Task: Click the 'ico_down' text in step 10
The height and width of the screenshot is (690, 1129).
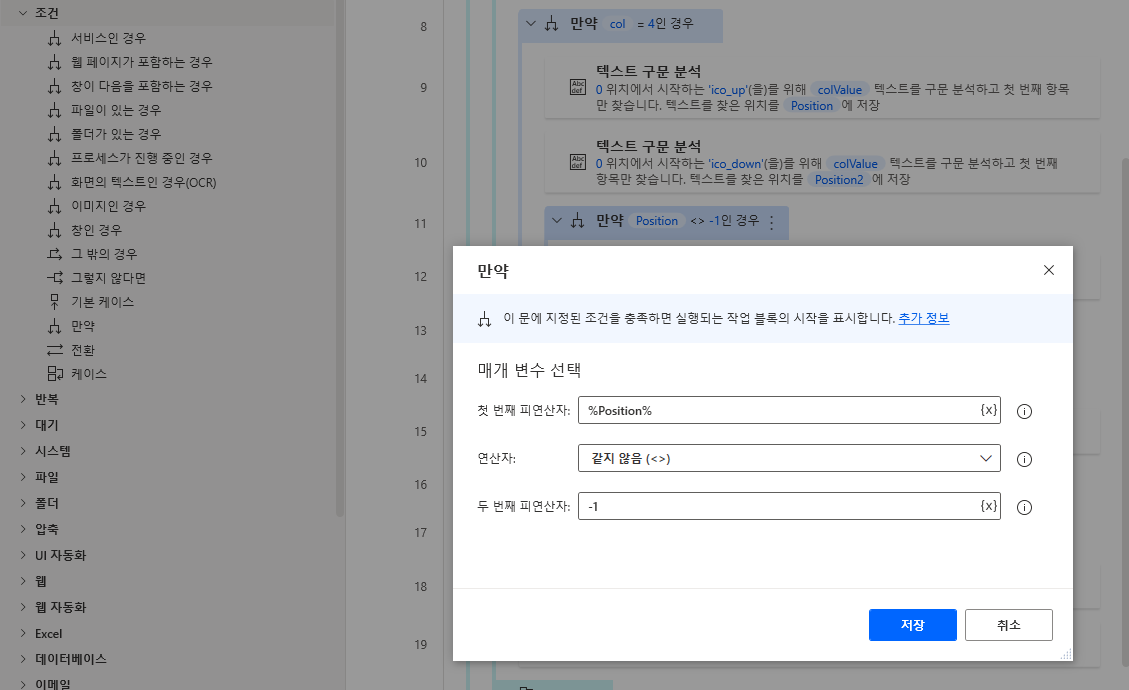Action: coord(735,163)
